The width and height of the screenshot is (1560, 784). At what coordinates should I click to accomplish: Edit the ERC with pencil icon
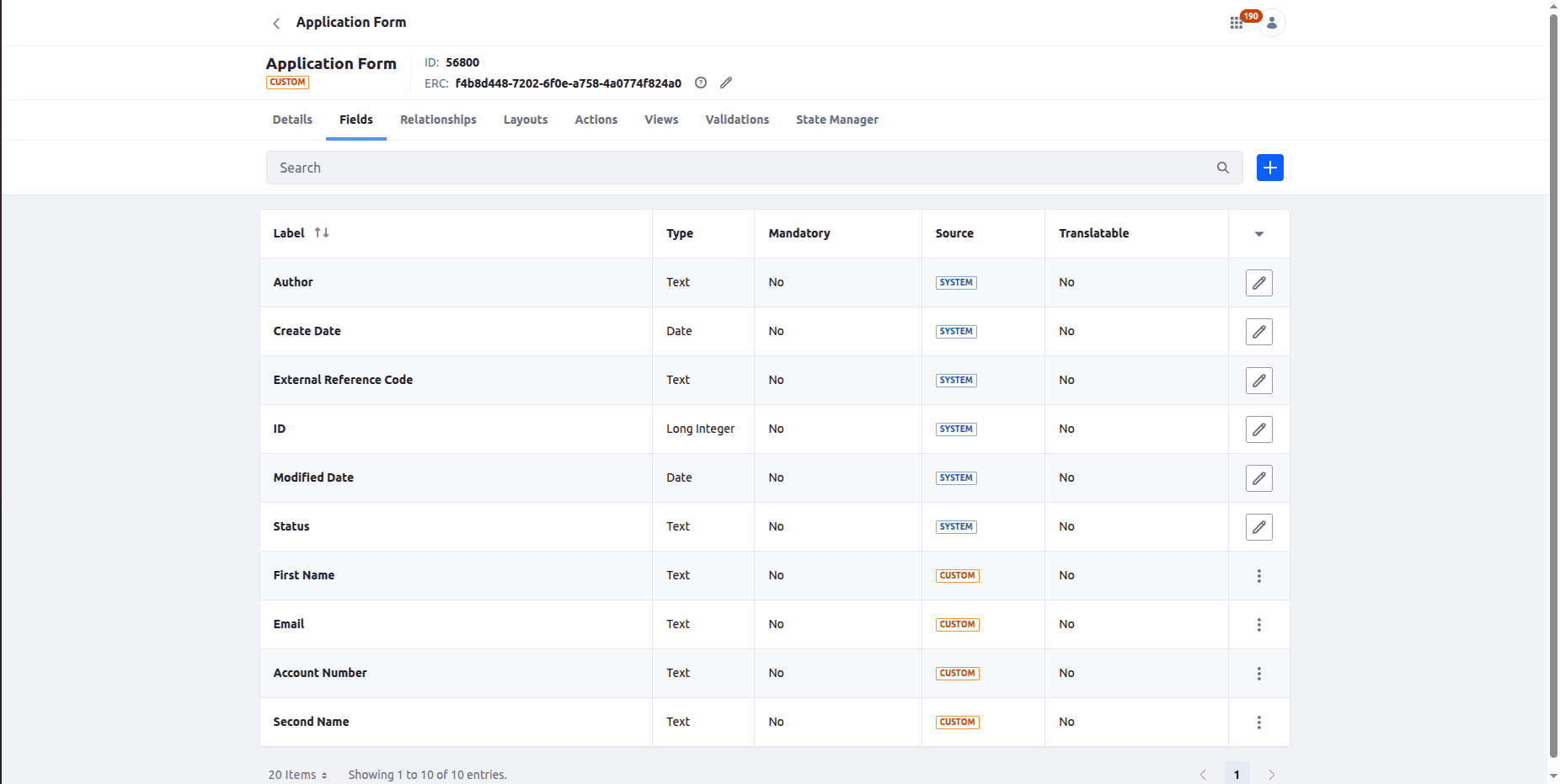pyautogui.click(x=726, y=83)
